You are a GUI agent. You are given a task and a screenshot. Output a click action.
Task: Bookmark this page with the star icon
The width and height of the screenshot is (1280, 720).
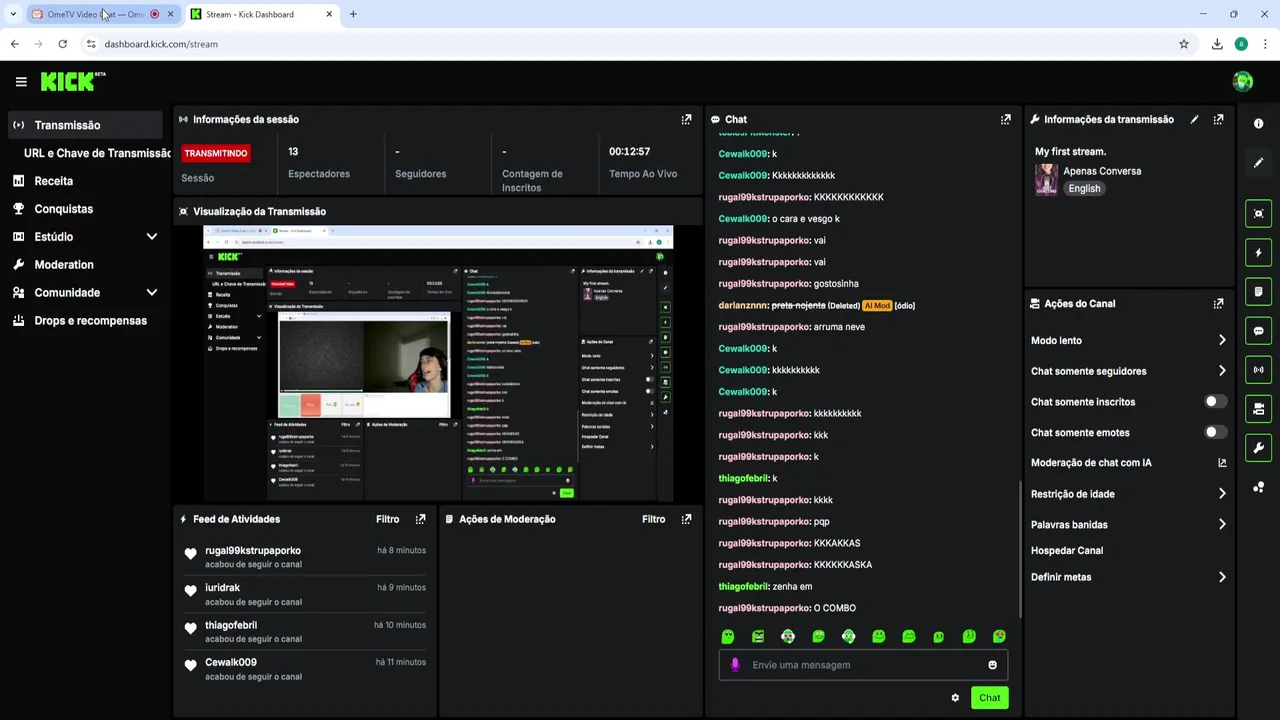coord(1184,44)
